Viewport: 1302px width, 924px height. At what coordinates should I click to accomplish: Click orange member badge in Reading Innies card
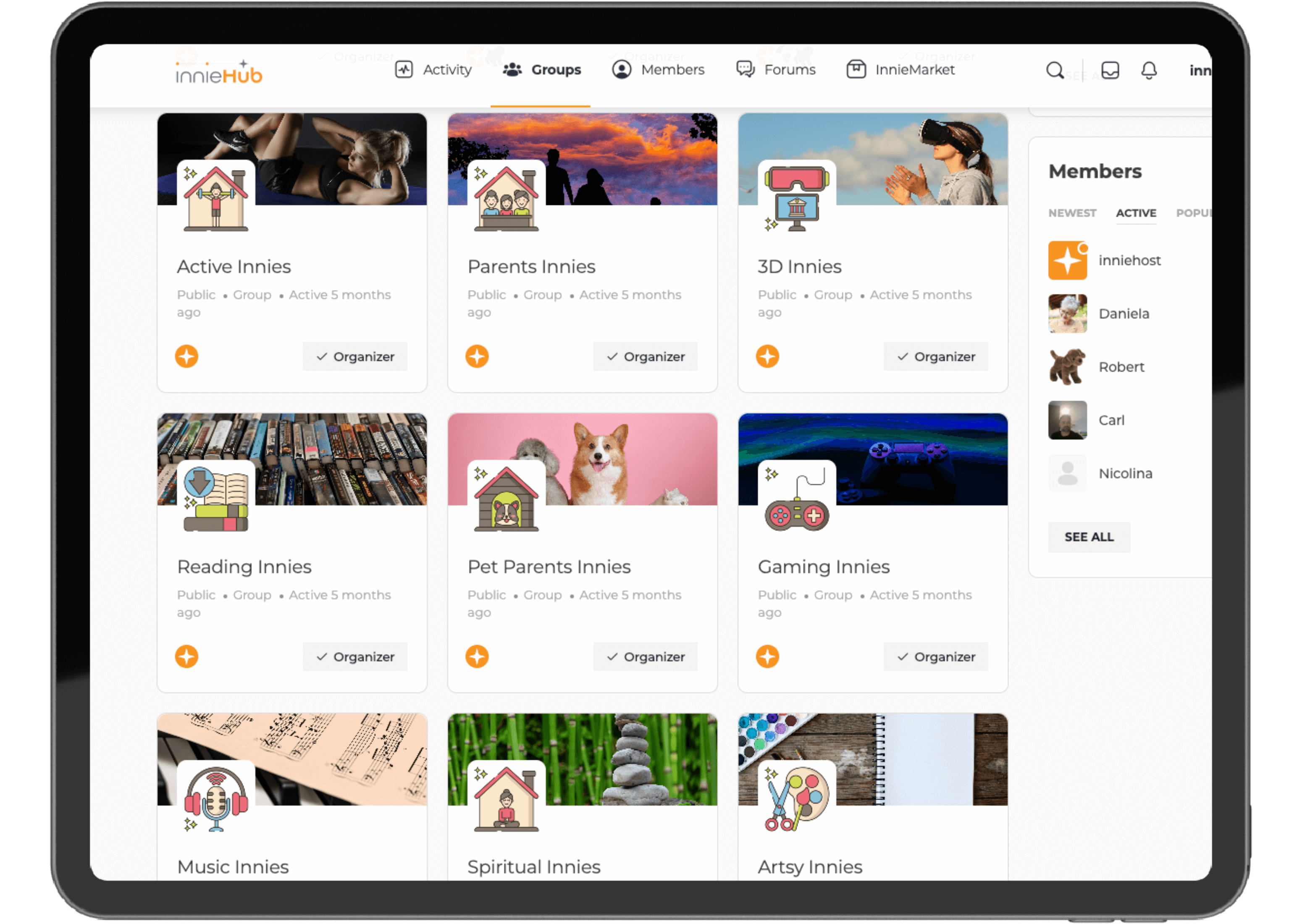click(186, 656)
